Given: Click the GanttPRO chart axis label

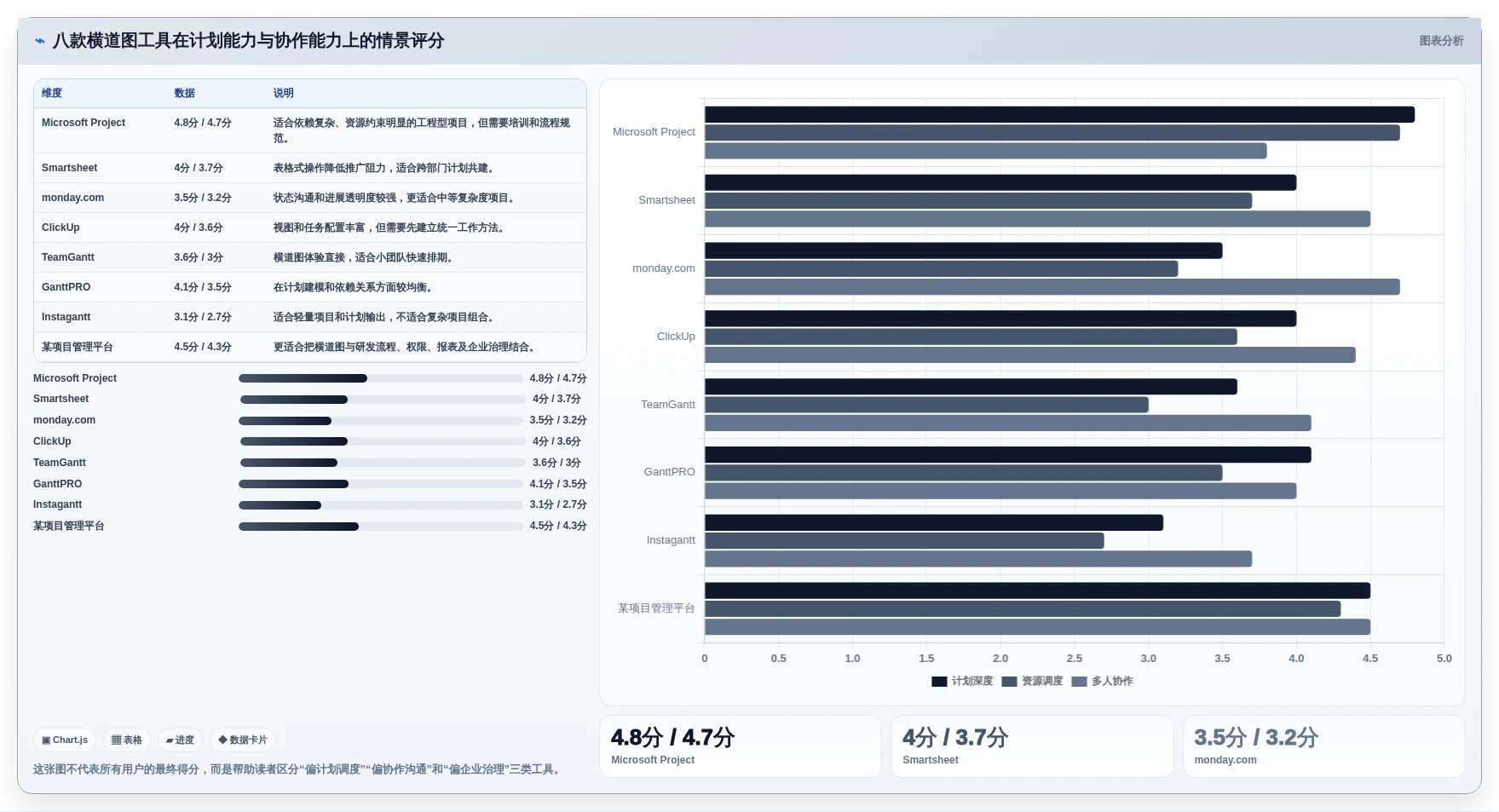Looking at the screenshot, I should [669, 472].
